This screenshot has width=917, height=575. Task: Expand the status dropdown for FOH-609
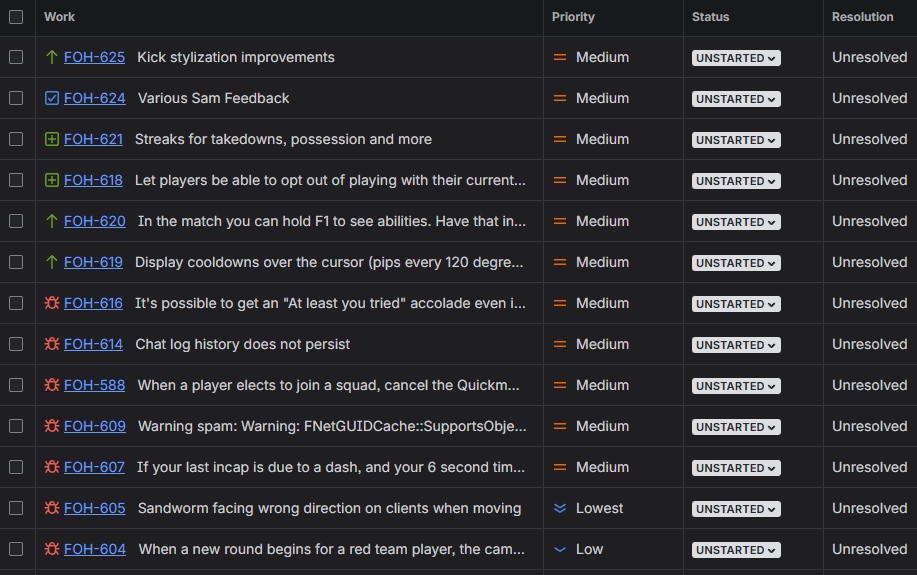point(736,427)
